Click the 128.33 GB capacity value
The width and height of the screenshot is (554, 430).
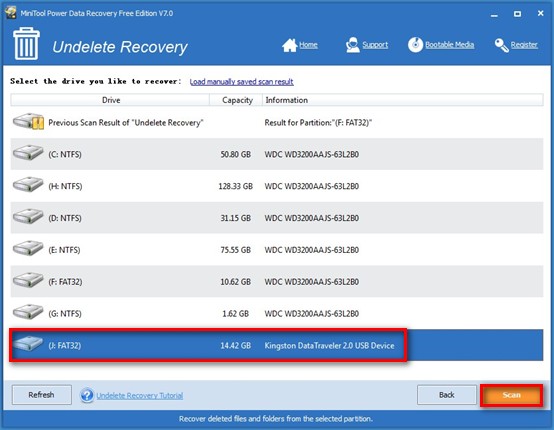point(236,186)
